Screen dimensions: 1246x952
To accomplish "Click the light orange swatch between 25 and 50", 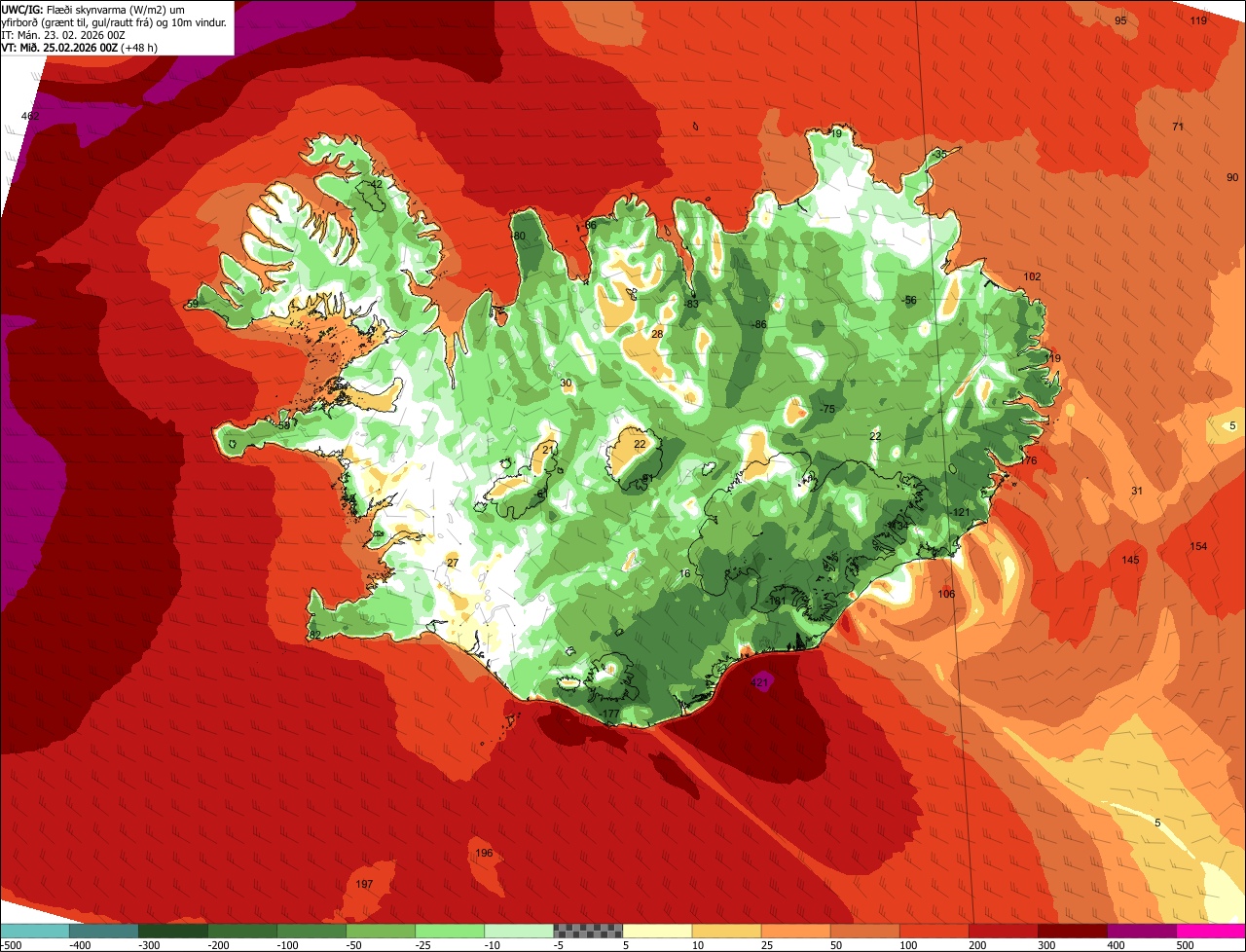I will point(794,931).
